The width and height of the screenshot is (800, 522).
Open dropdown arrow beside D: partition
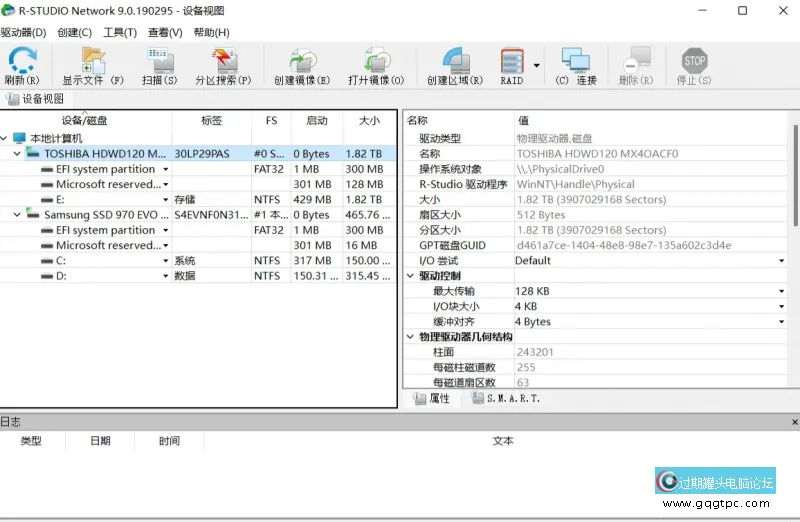pyautogui.click(x=165, y=276)
